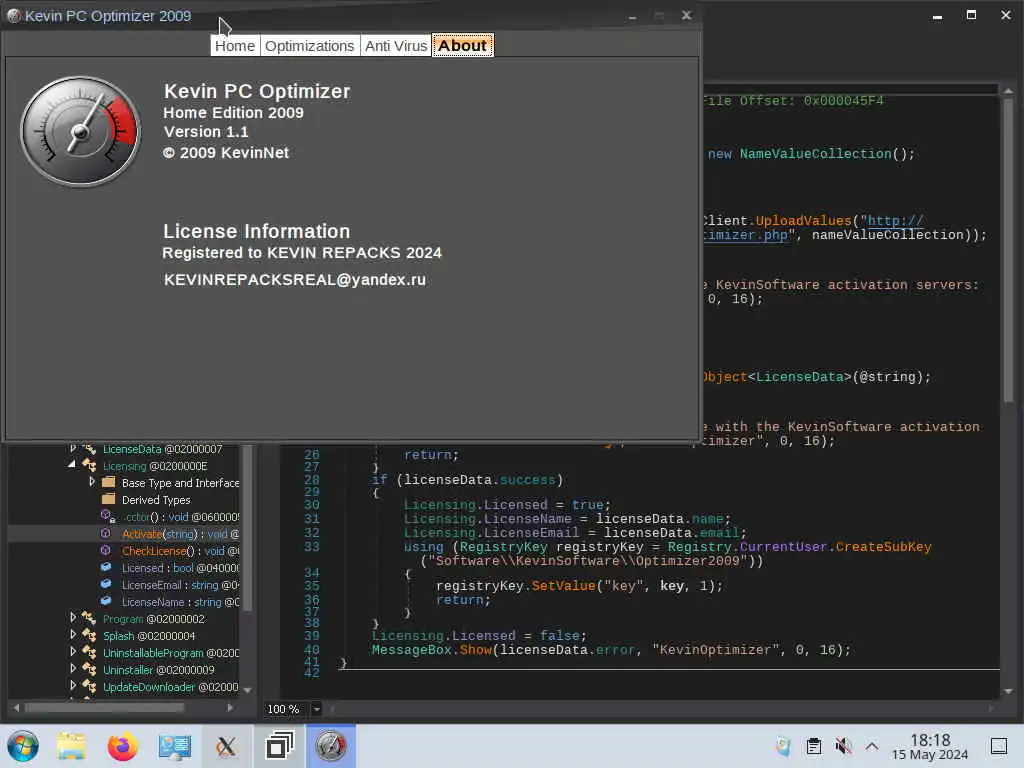Expand the Uninstaller class node
Viewport: 1024px width, 768px height.
pos(73,668)
